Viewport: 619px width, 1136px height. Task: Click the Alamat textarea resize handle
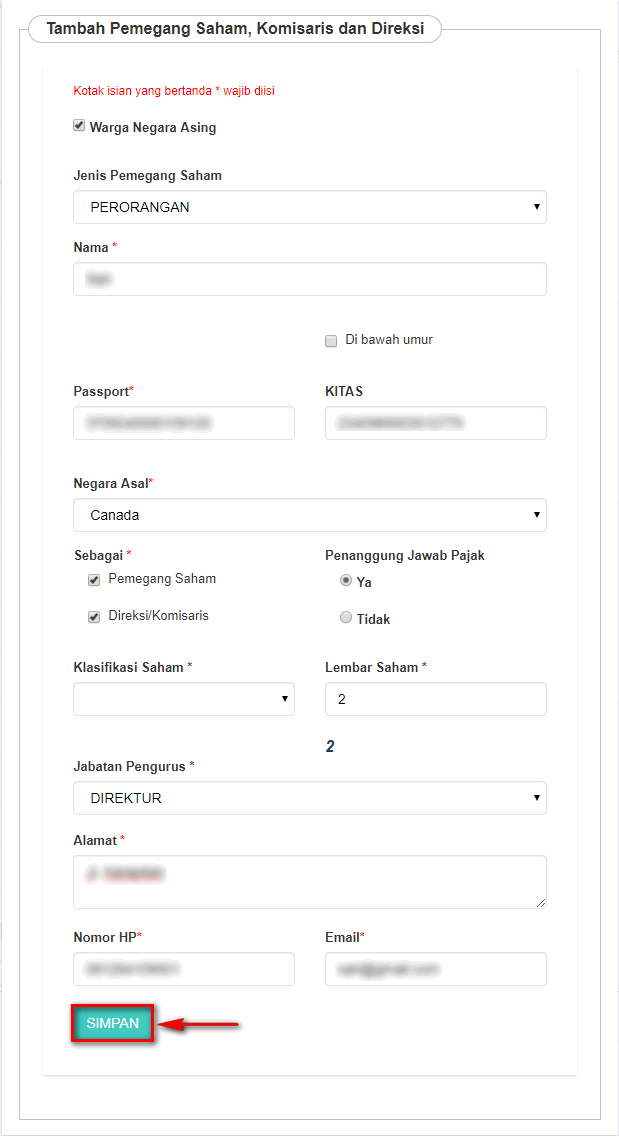pyautogui.click(x=541, y=903)
